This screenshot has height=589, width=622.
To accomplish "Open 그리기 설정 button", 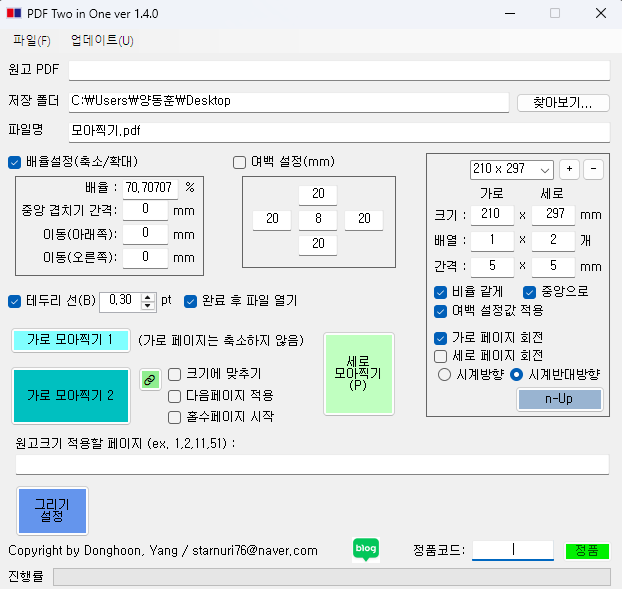I will click(x=52, y=511).
